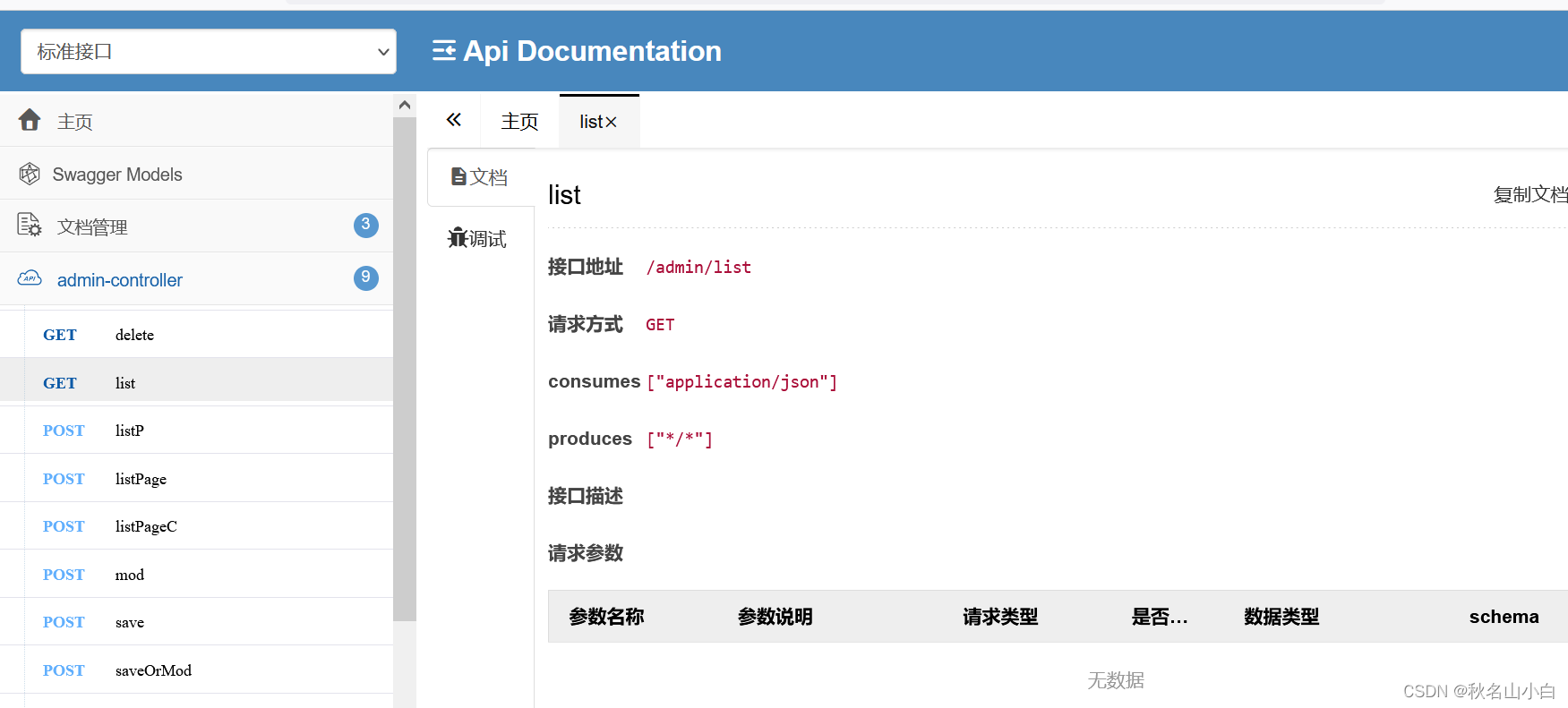Viewport: 1568px width, 708px height.
Task: Click the 是否... column header
Action: pyautogui.click(x=1160, y=616)
